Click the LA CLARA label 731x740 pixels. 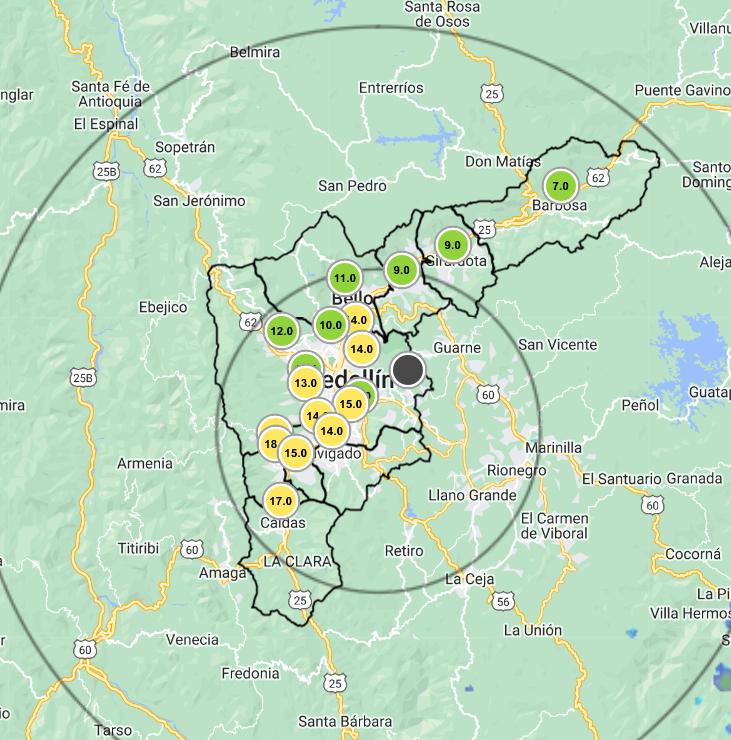click(297, 562)
